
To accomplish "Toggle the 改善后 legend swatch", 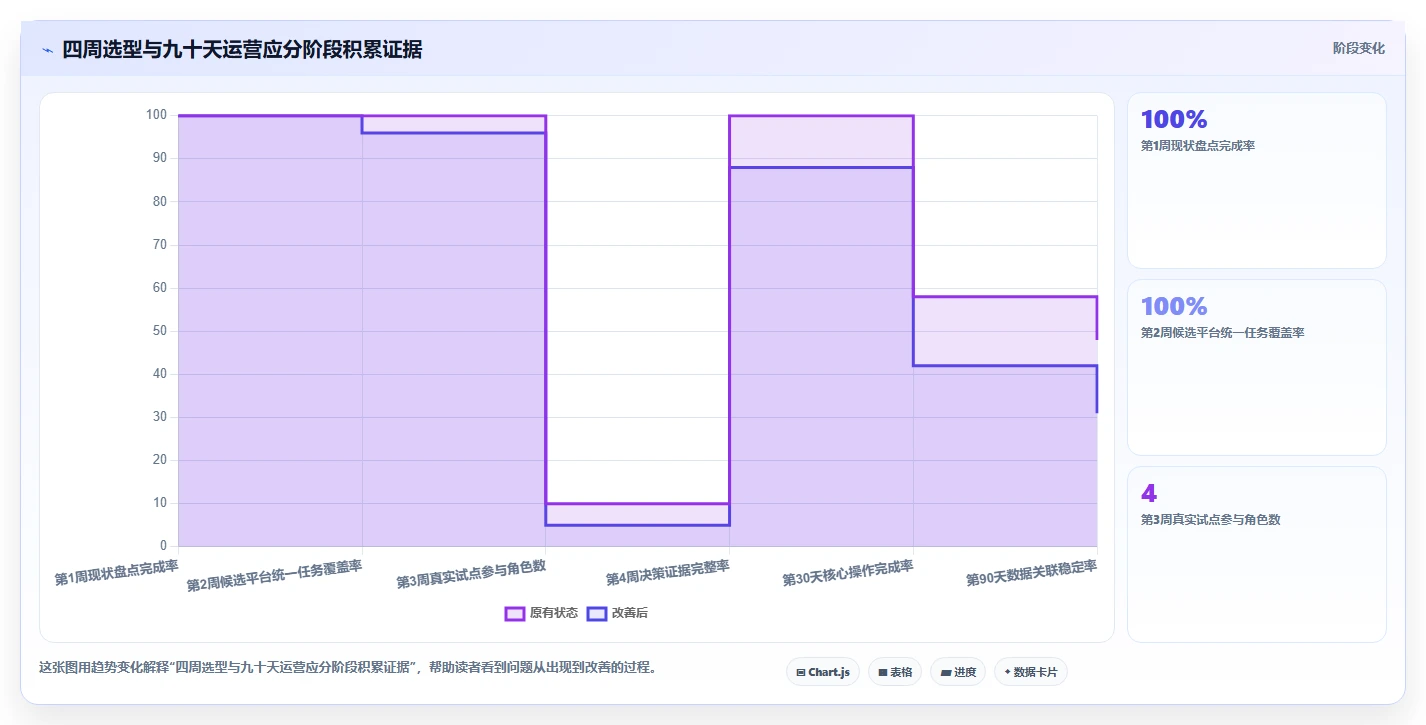I will (597, 613).
